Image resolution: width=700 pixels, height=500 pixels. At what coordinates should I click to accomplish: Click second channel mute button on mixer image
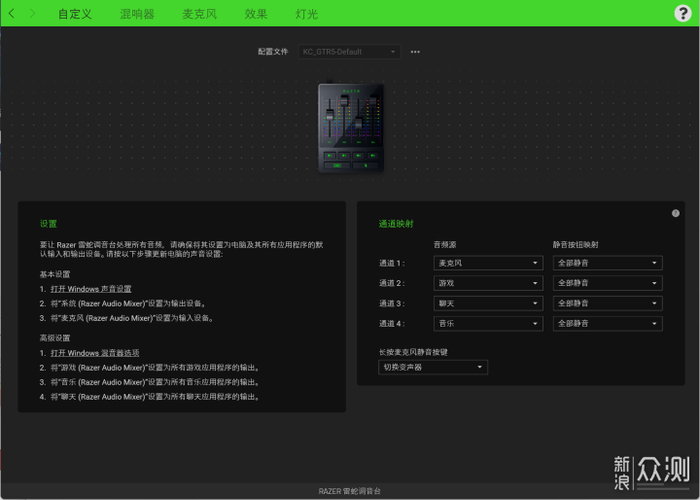(344, 155)
